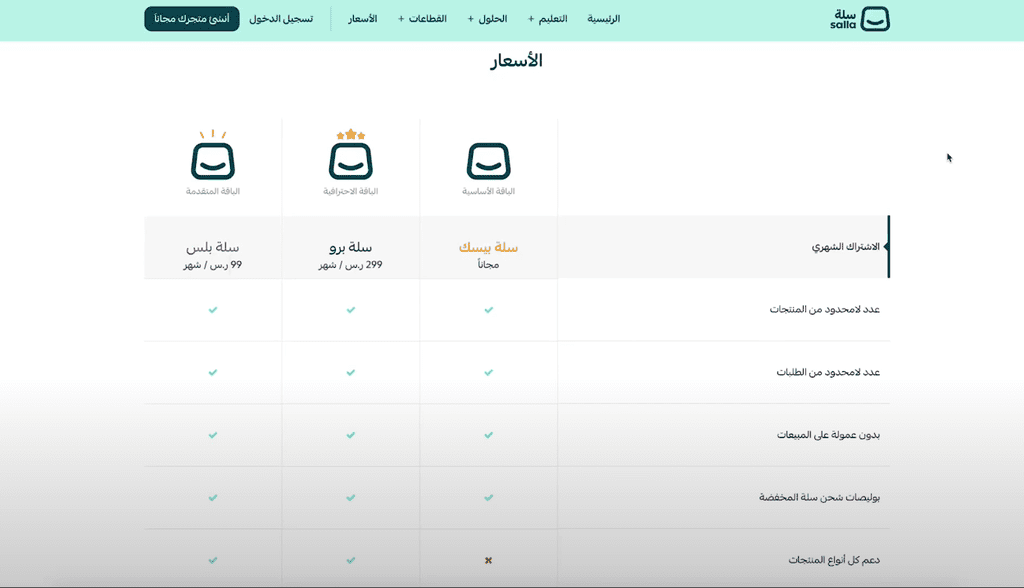Click the Salla Pro plan basket icon with stars

(351, 154)
